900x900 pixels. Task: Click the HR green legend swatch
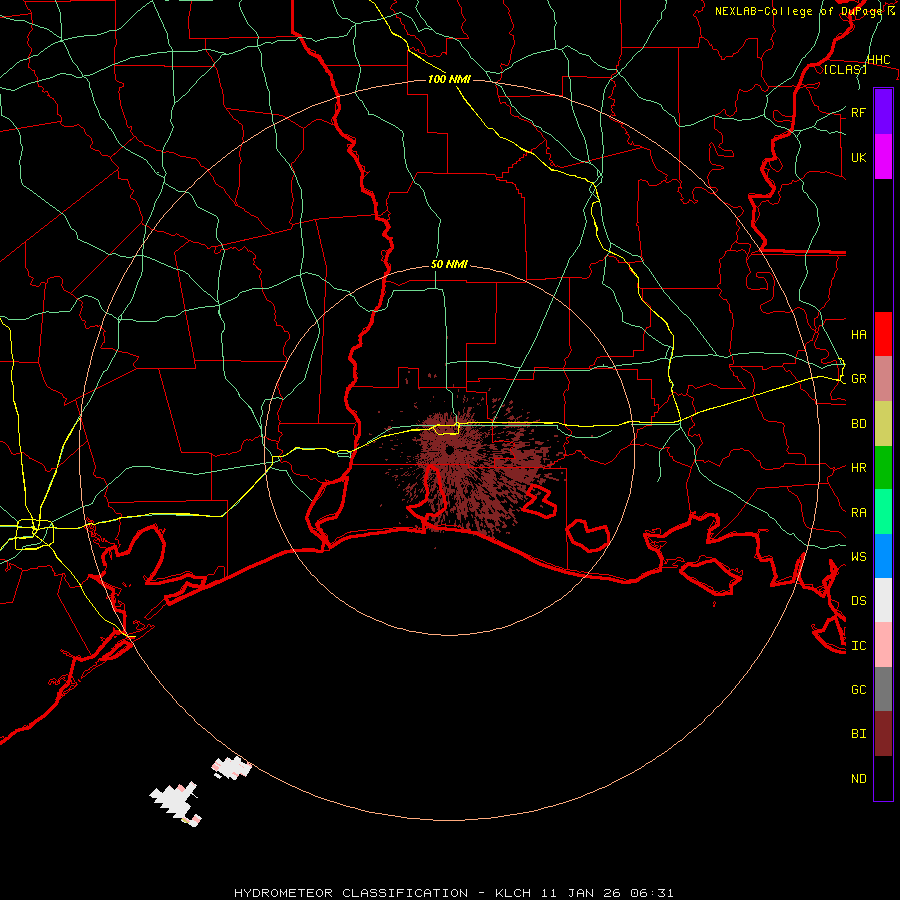point(883,468)
